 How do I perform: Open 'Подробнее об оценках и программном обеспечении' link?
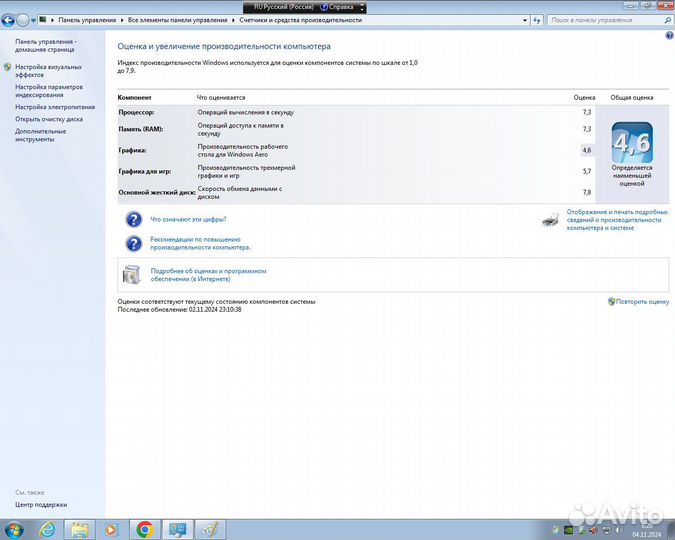[208, 275]
